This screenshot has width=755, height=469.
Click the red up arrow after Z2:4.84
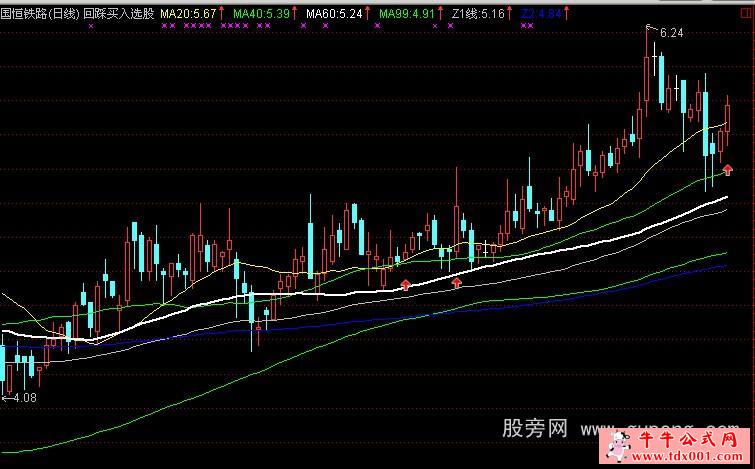[569, 15]
